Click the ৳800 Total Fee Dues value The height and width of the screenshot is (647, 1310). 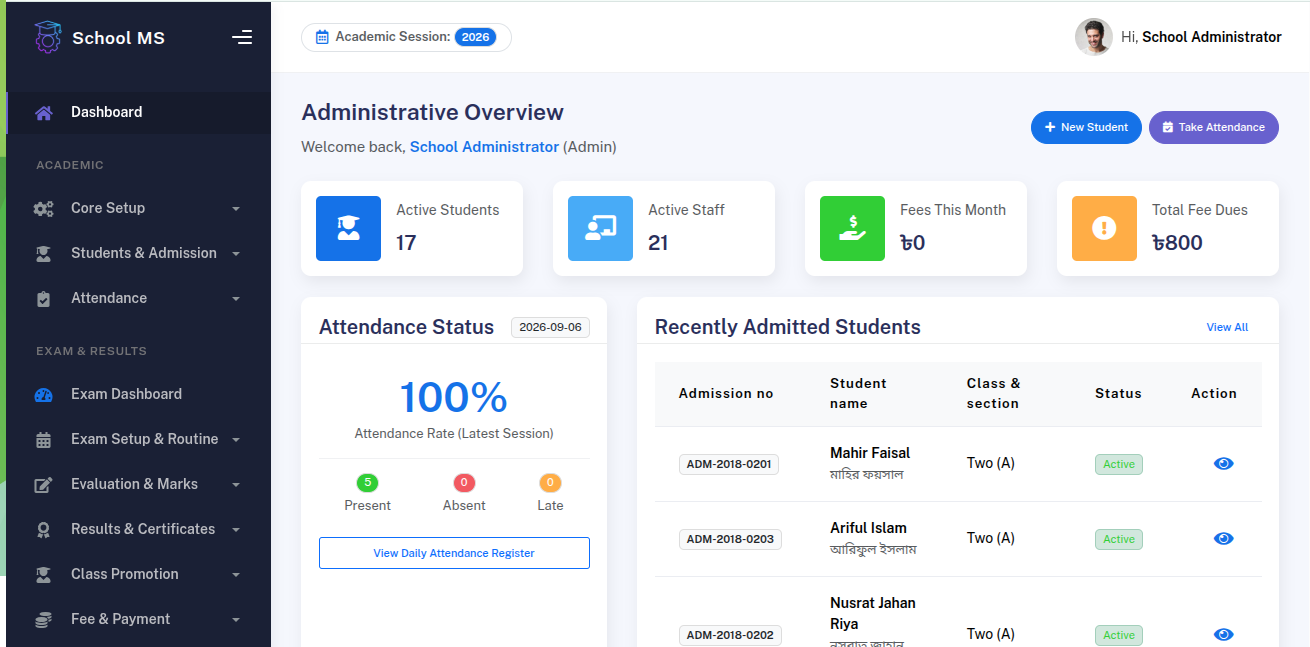(1177, 243)
